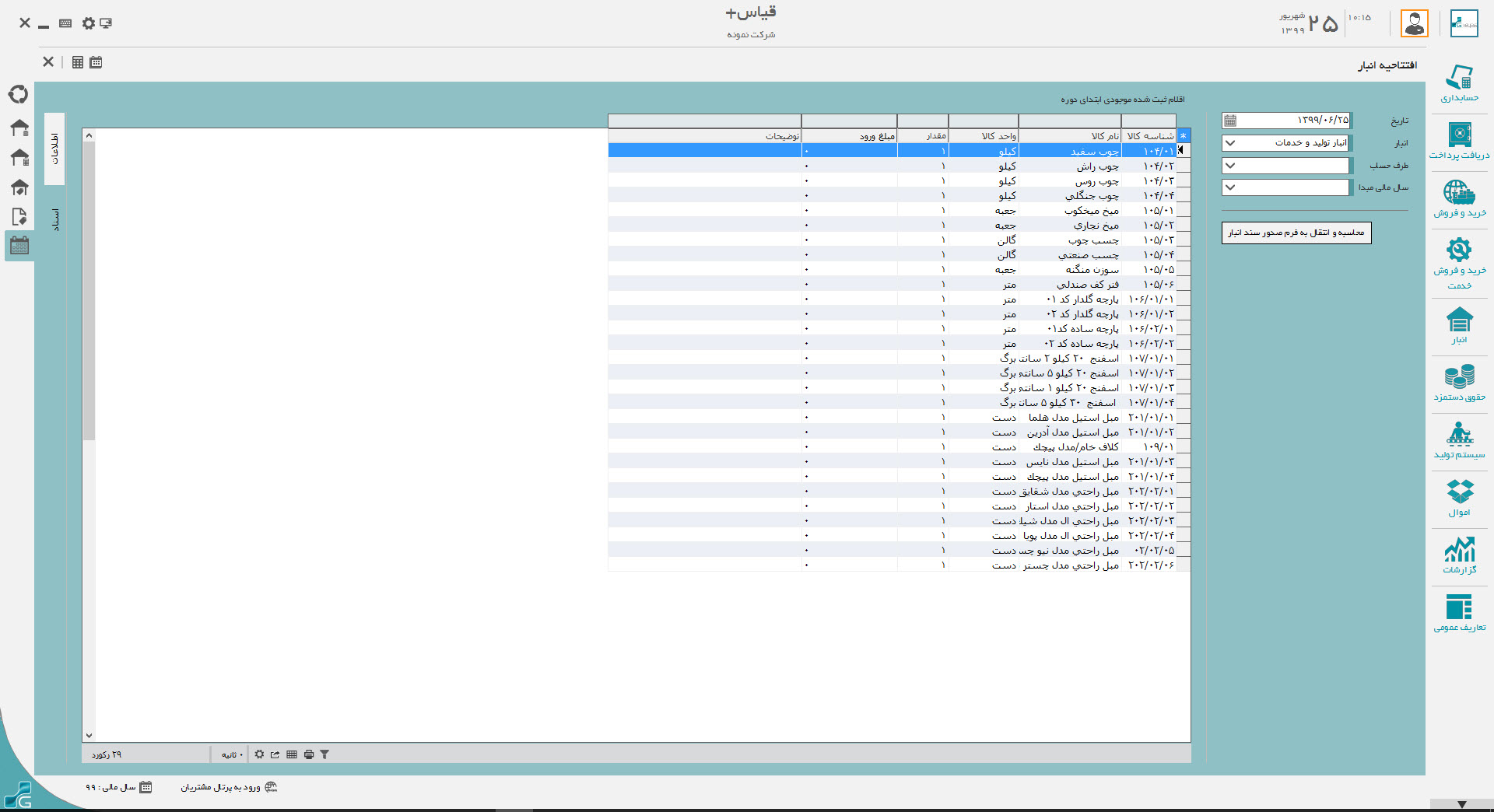Open date picker beside تاریخ field
The width and height of the screenshot is (1494, 812).
click(x=1230, y=121)
